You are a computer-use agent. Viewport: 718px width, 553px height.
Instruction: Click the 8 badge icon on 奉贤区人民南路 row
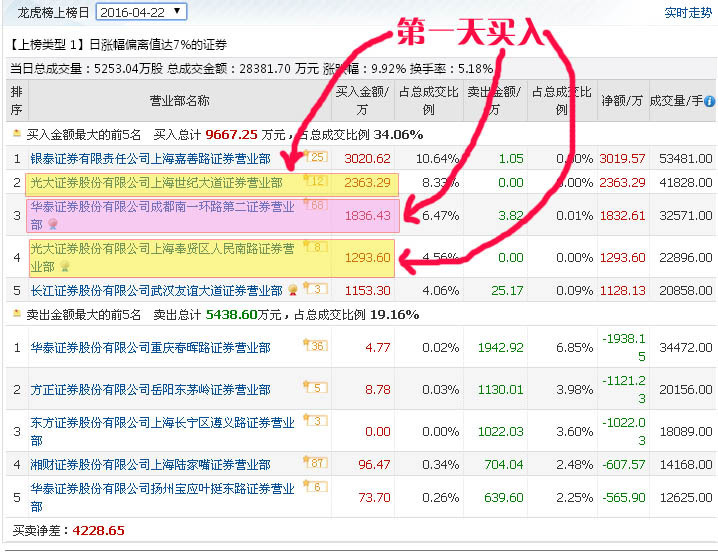tap(315, 247)
